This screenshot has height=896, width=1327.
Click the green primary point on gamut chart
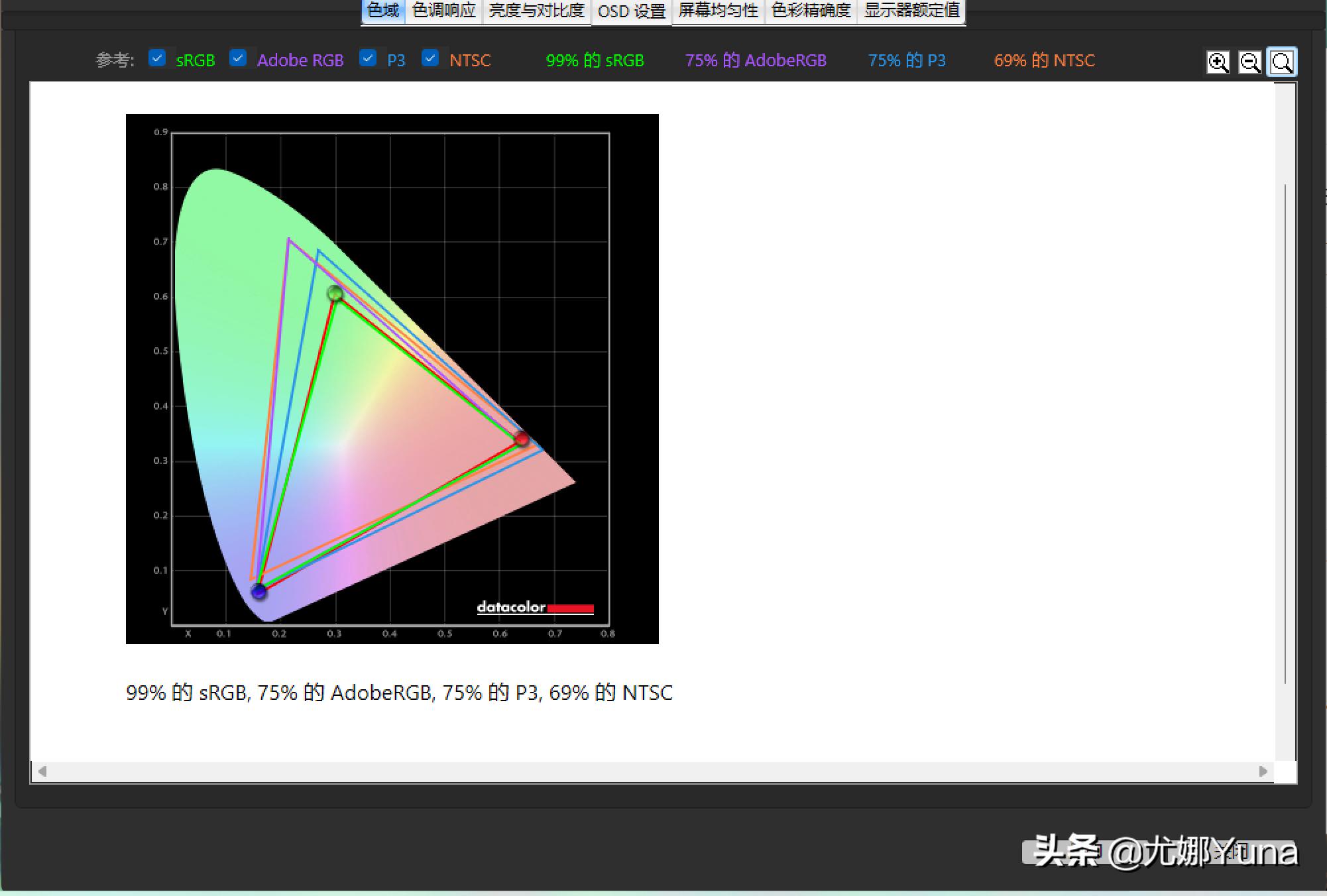pos(335,293)
